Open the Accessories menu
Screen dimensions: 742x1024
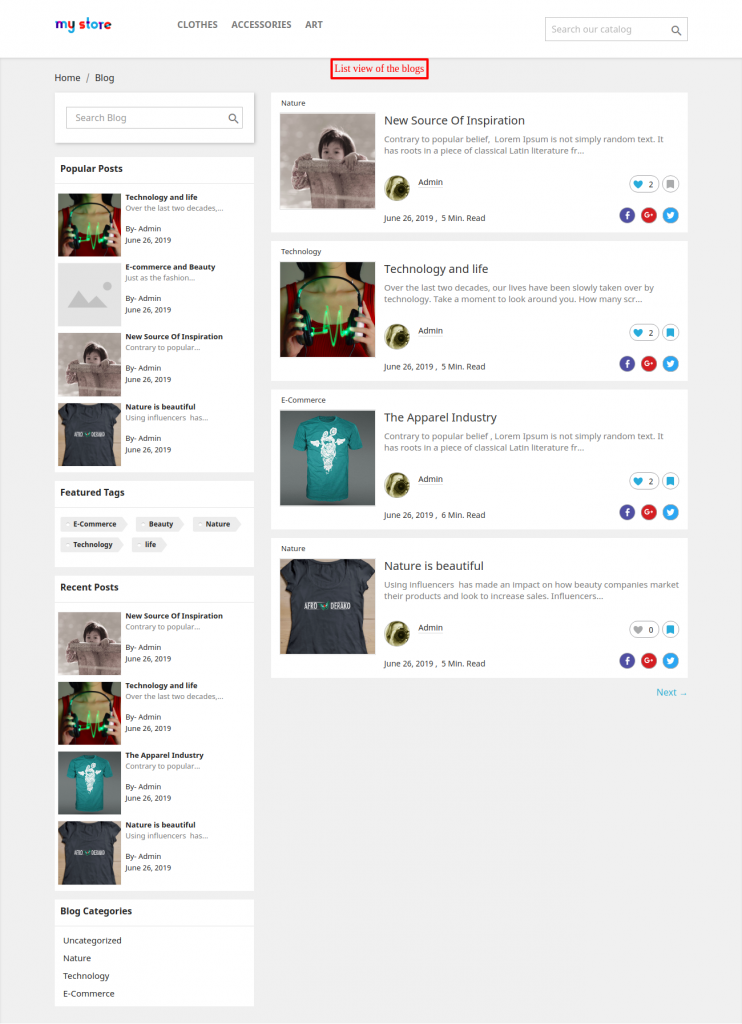pyautogui.click(x=261, y=25)
